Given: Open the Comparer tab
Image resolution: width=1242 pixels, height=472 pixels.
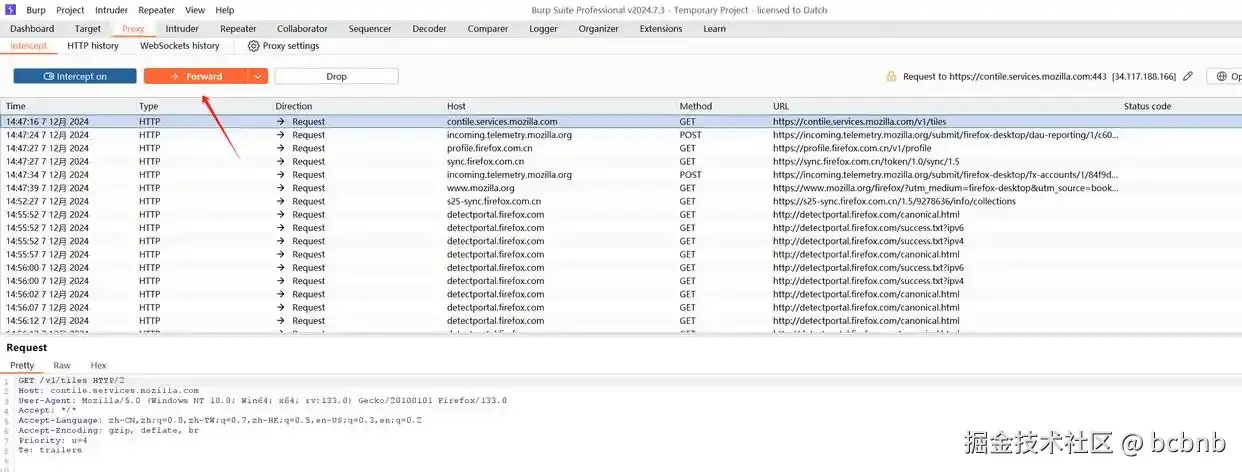Looking at the screenshot, I should (x=488, y=29).
